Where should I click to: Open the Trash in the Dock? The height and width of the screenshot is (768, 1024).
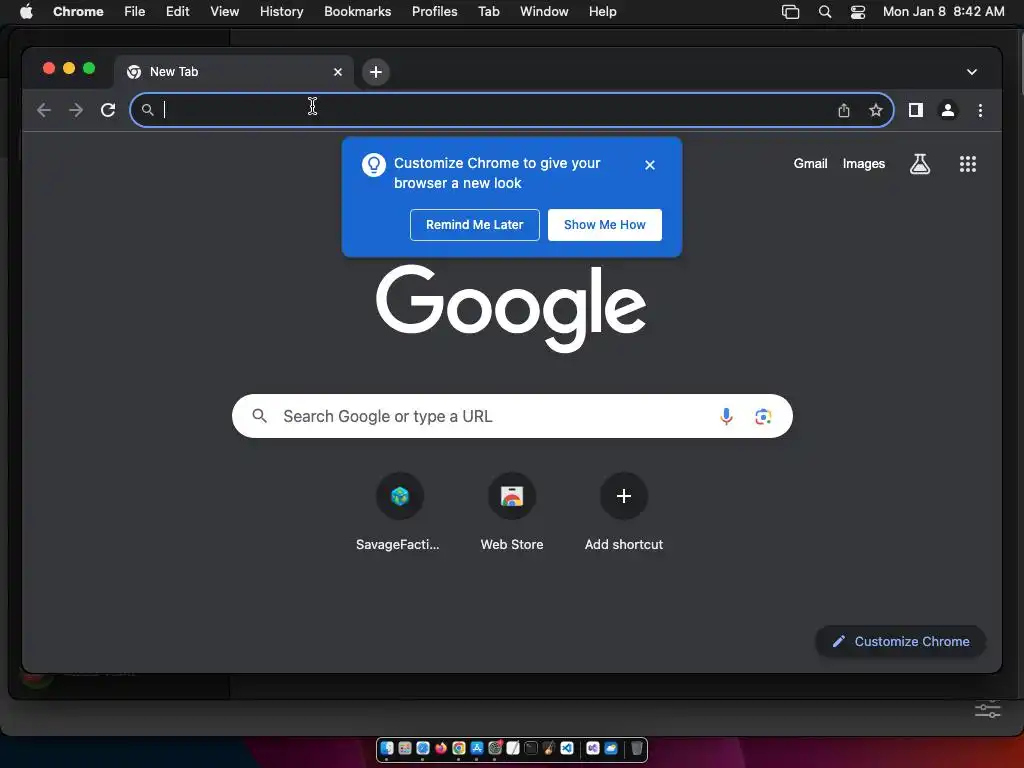(637, 748)
